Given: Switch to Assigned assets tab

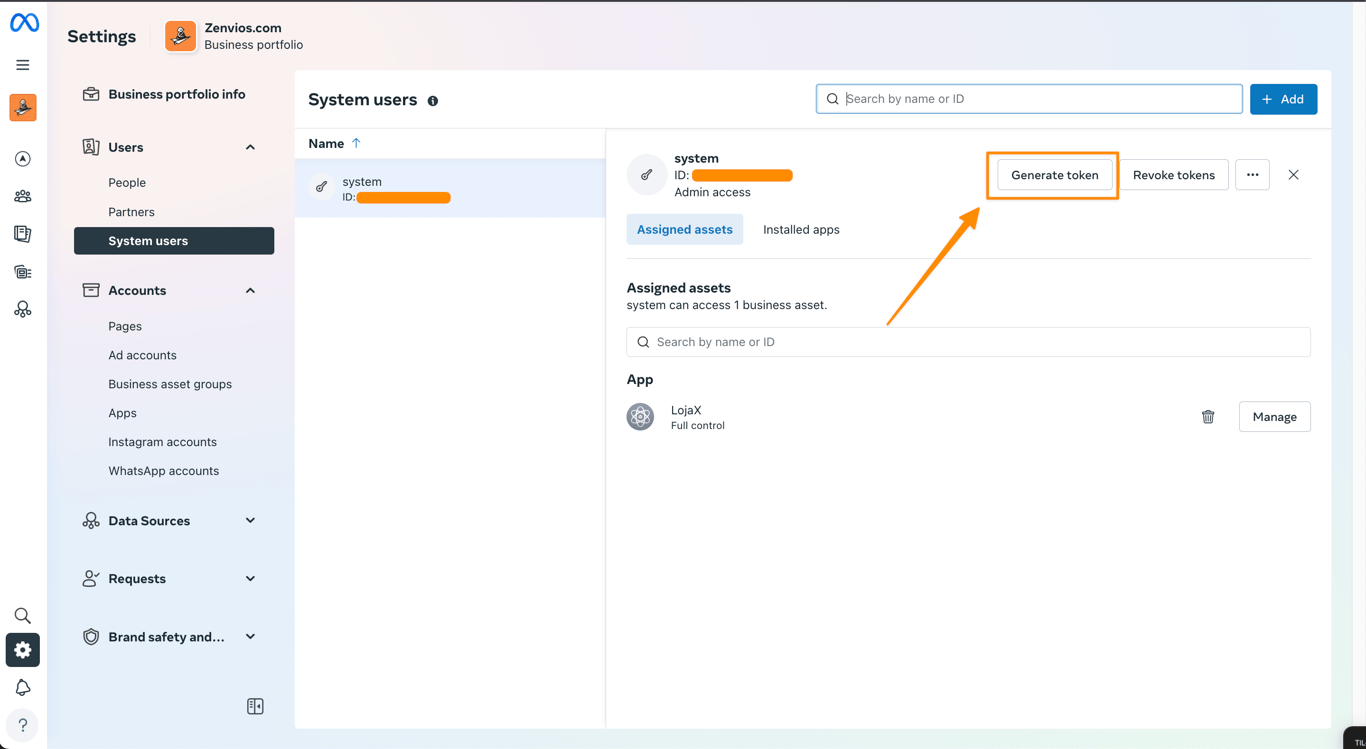Looking at the screenshot, I should pos(685,230).
